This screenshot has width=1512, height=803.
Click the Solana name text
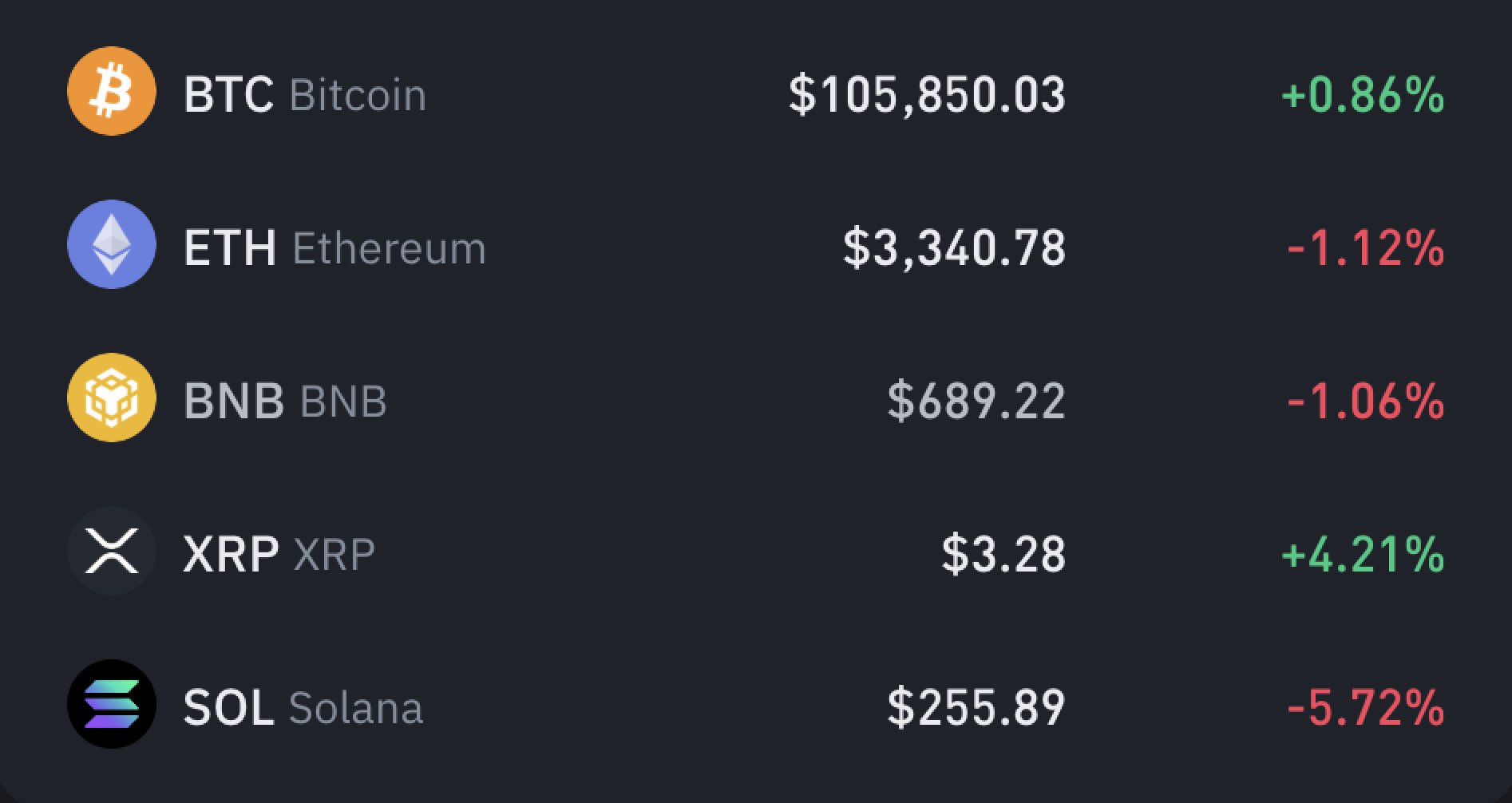(x=357, y=707)
